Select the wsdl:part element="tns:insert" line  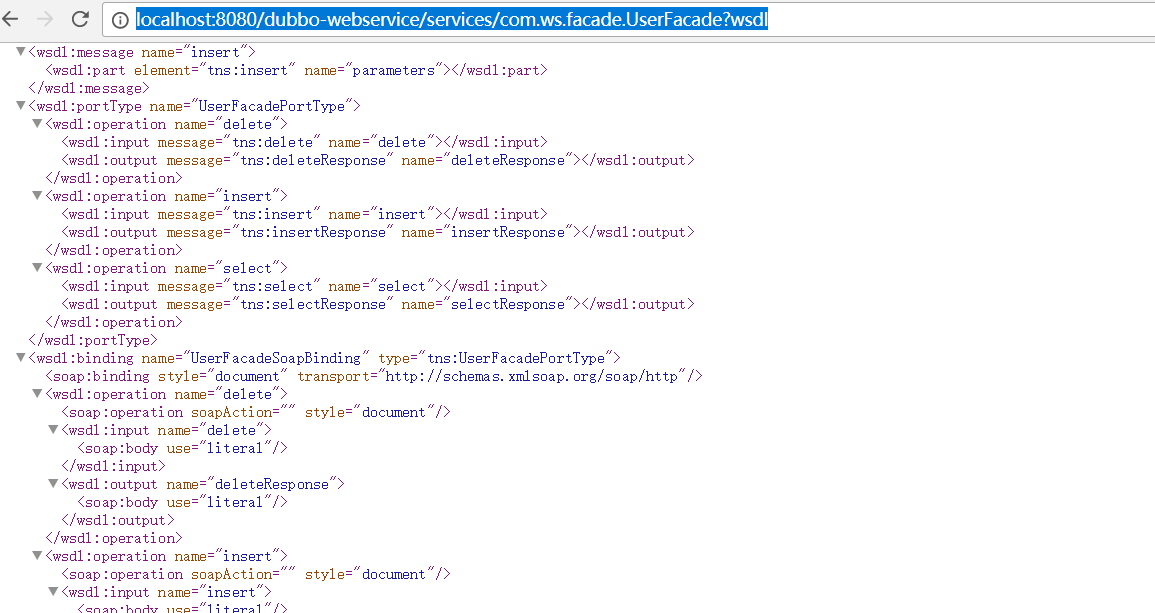click(x=297, y=71)
